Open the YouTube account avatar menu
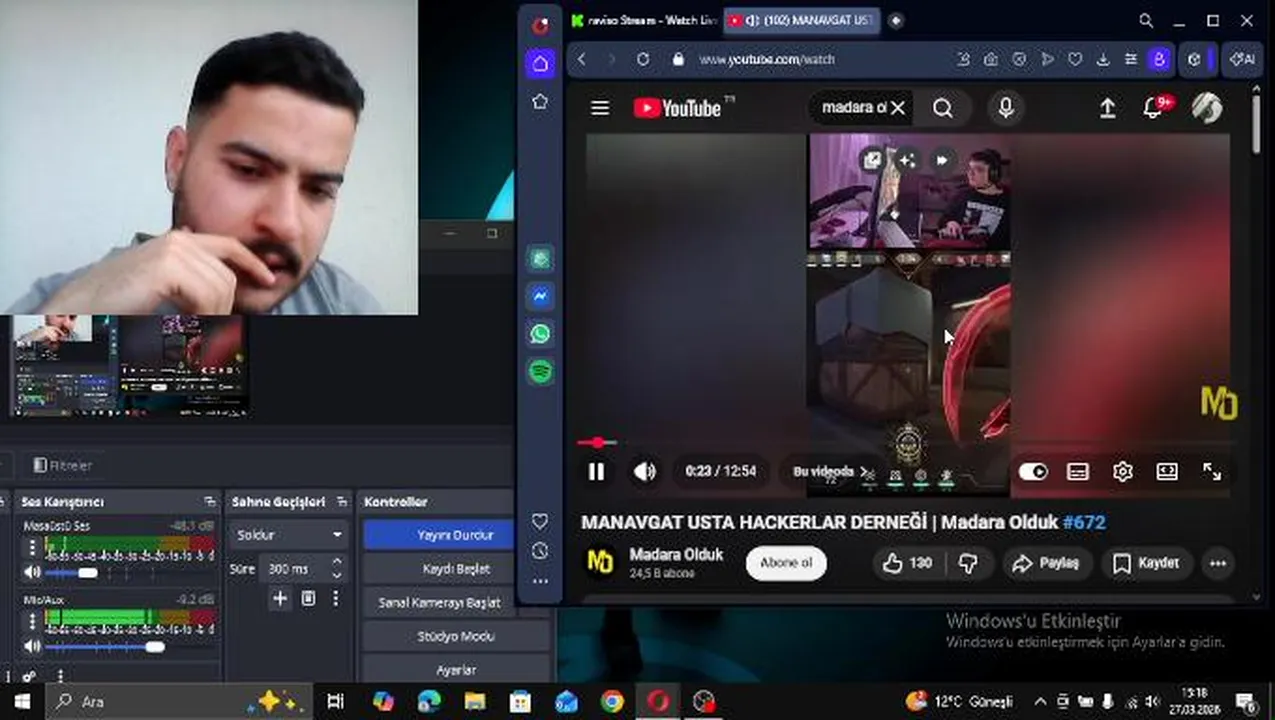The height and width of the screenshot is (720, 1275). click(1207, 108)
